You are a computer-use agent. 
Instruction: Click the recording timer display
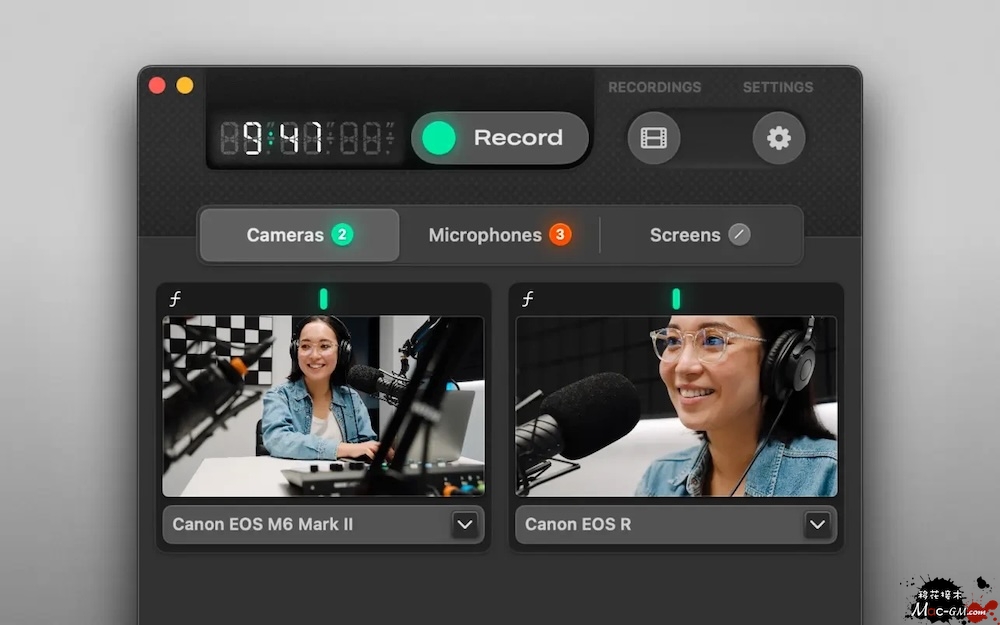(306, 138)
